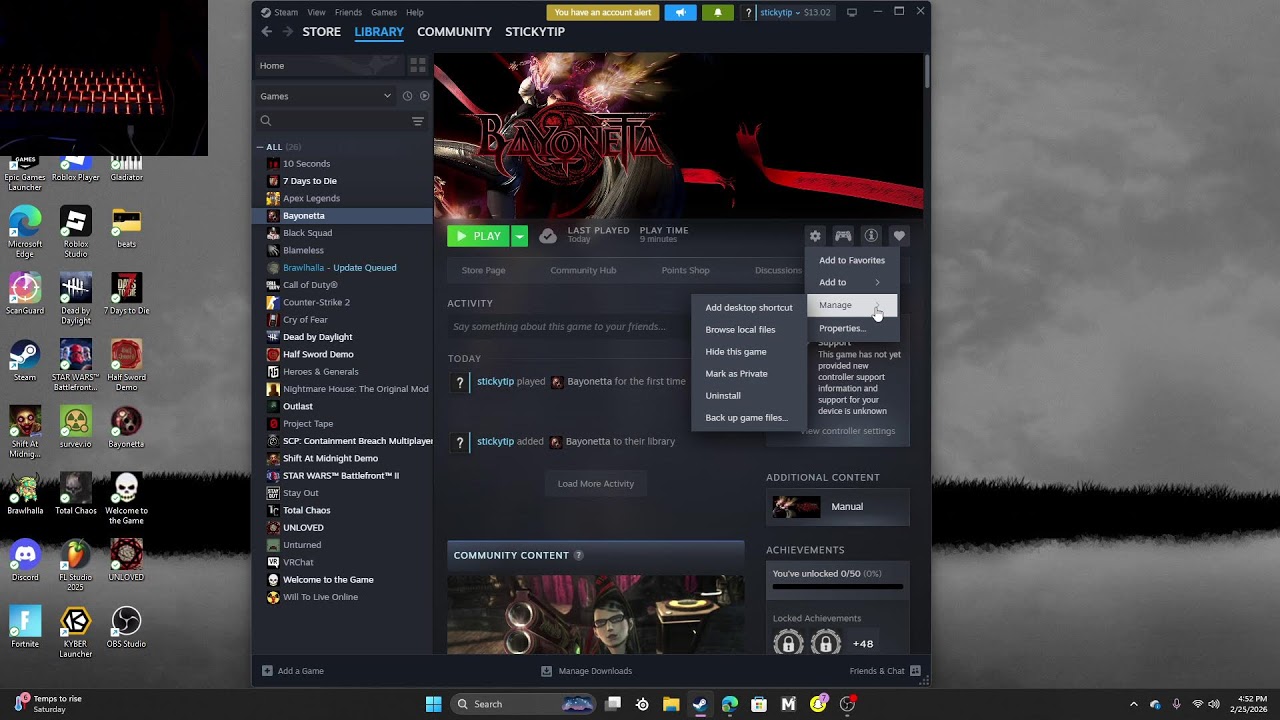This screenshot has height=720, width=1280.
Task: Open the STORE tab
Action: [x=321, y=32]
